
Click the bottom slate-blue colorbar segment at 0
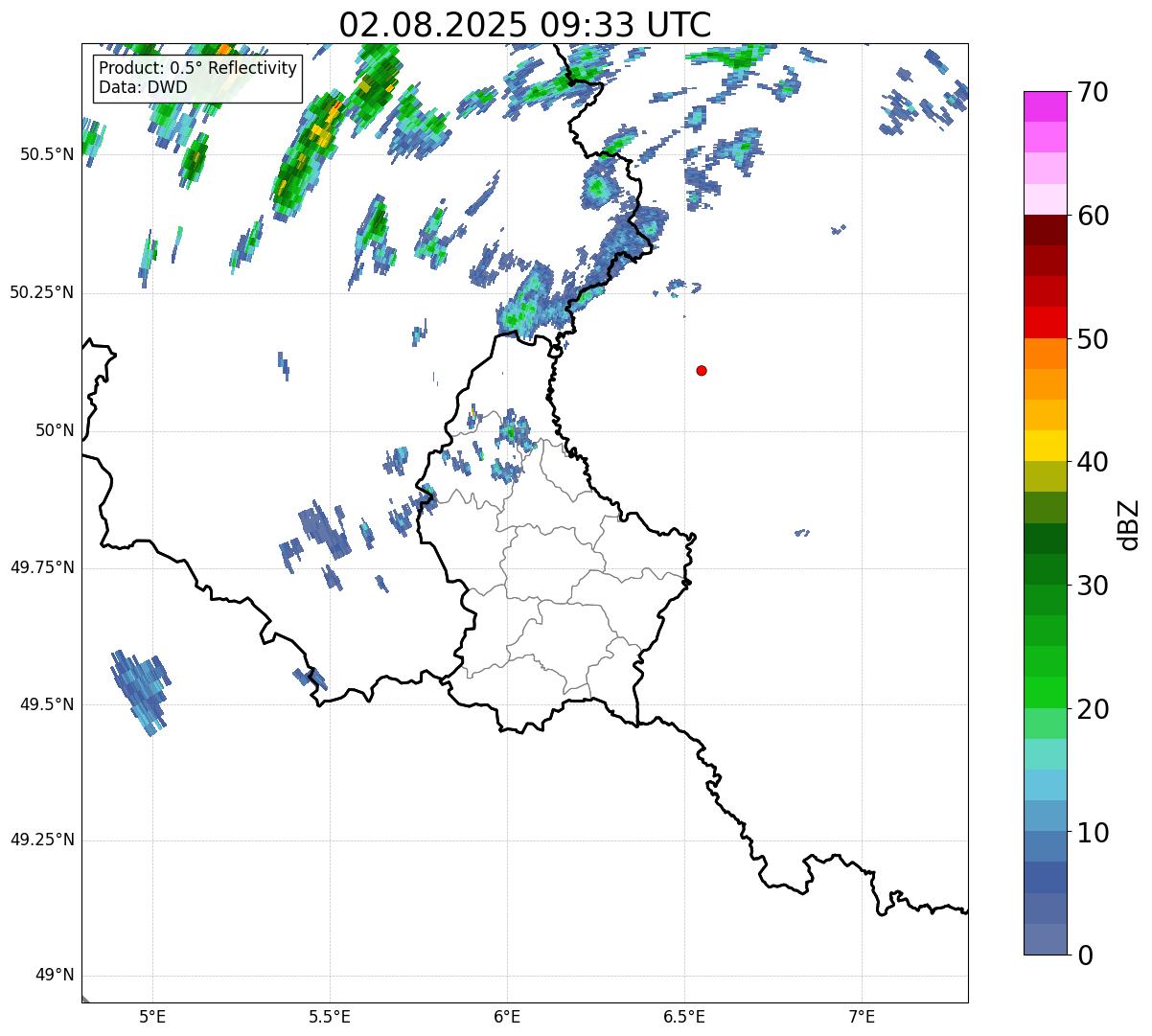tap(1045, 939)
